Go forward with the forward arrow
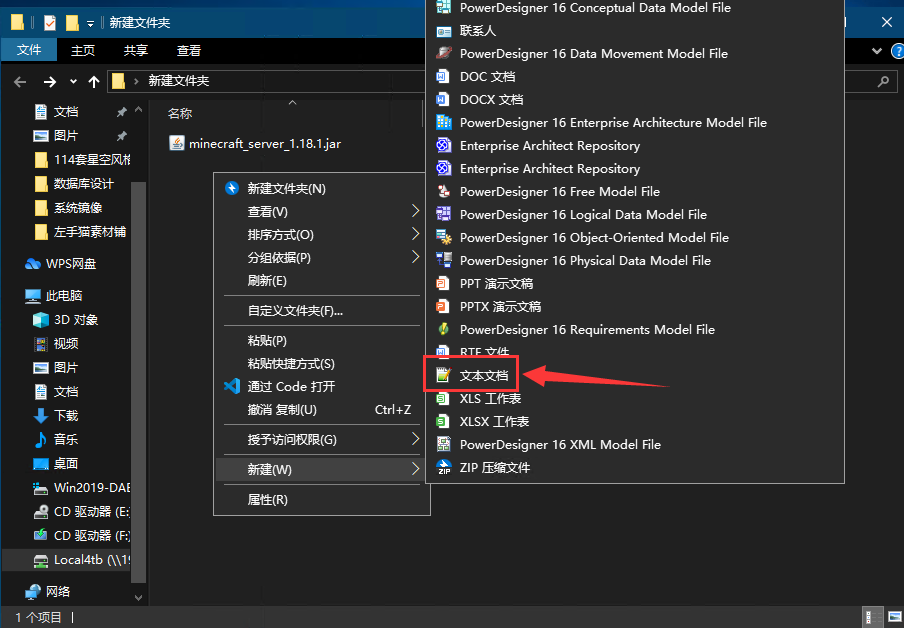Image resolution: width=904 pixels, height=628 pixels. point(50,82)
